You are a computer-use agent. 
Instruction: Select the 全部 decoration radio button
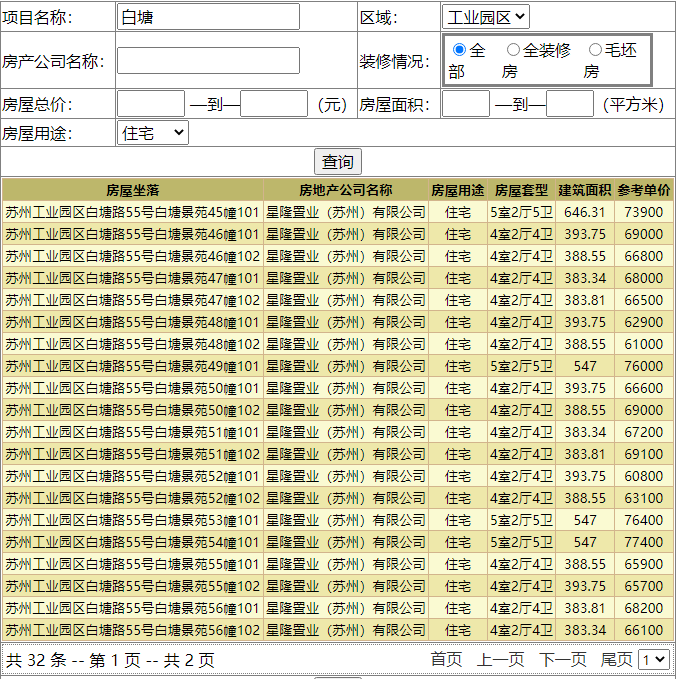click(459, 50)
